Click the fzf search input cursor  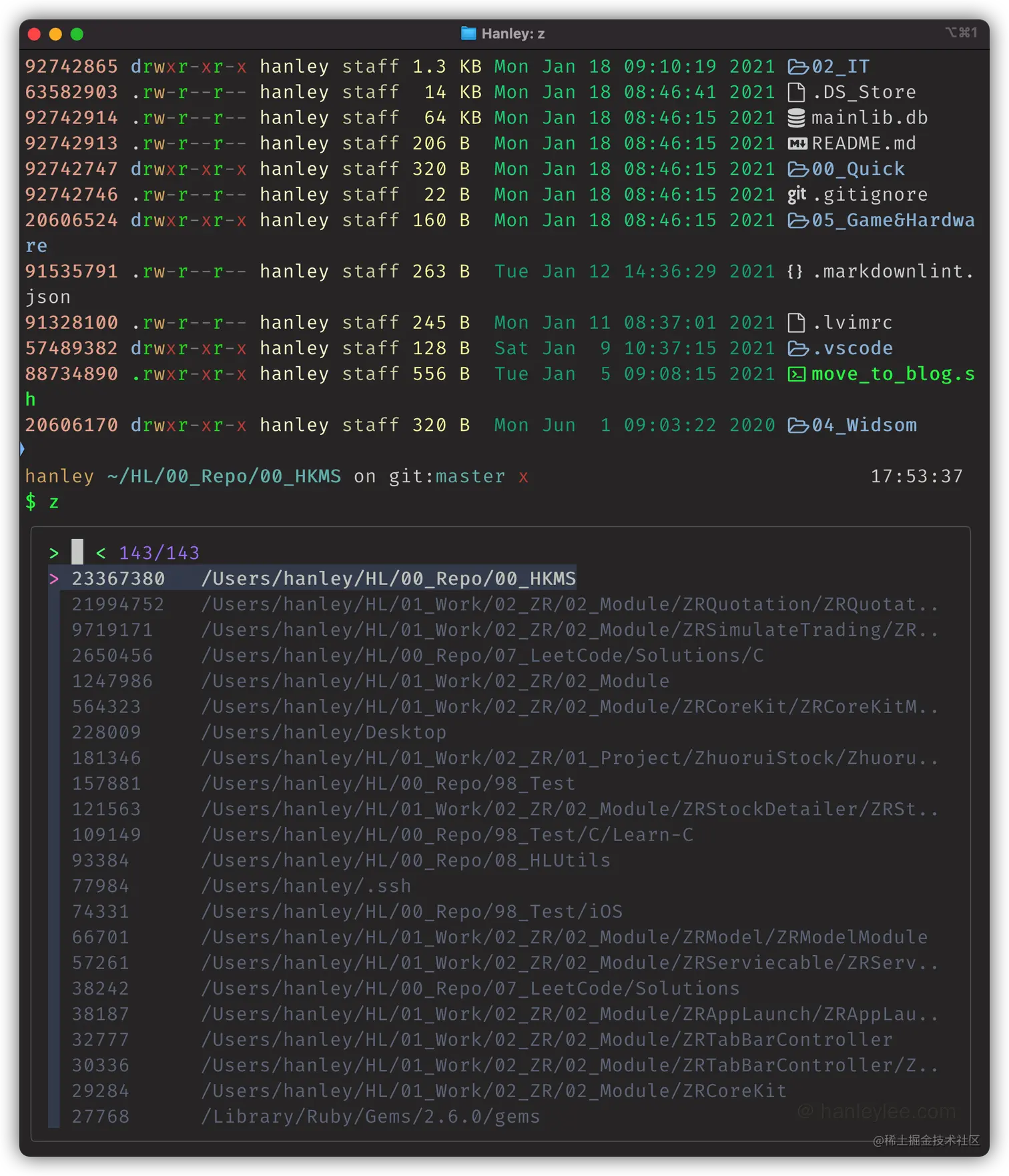(x=77, y=552)
